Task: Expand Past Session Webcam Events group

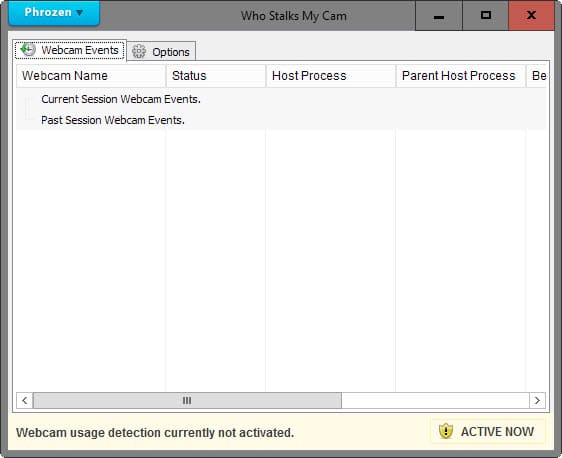Action: pos(113,120)
